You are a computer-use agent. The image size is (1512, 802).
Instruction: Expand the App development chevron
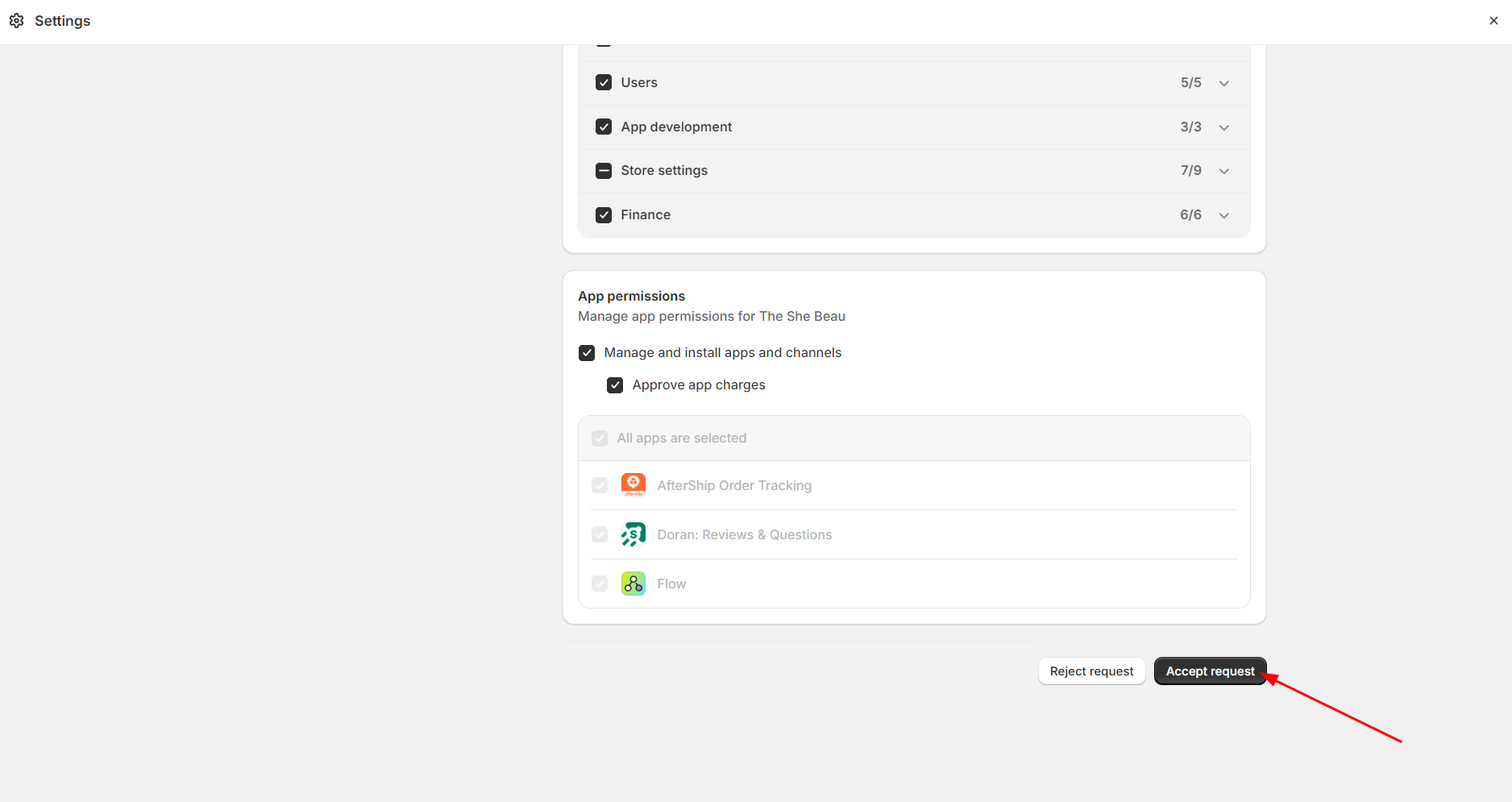(1224, 127)
